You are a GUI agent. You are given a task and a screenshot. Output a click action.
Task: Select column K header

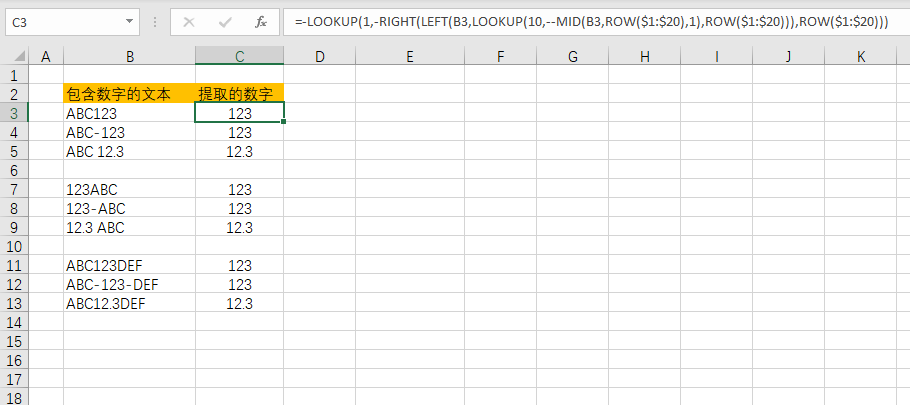coord(861,57)
